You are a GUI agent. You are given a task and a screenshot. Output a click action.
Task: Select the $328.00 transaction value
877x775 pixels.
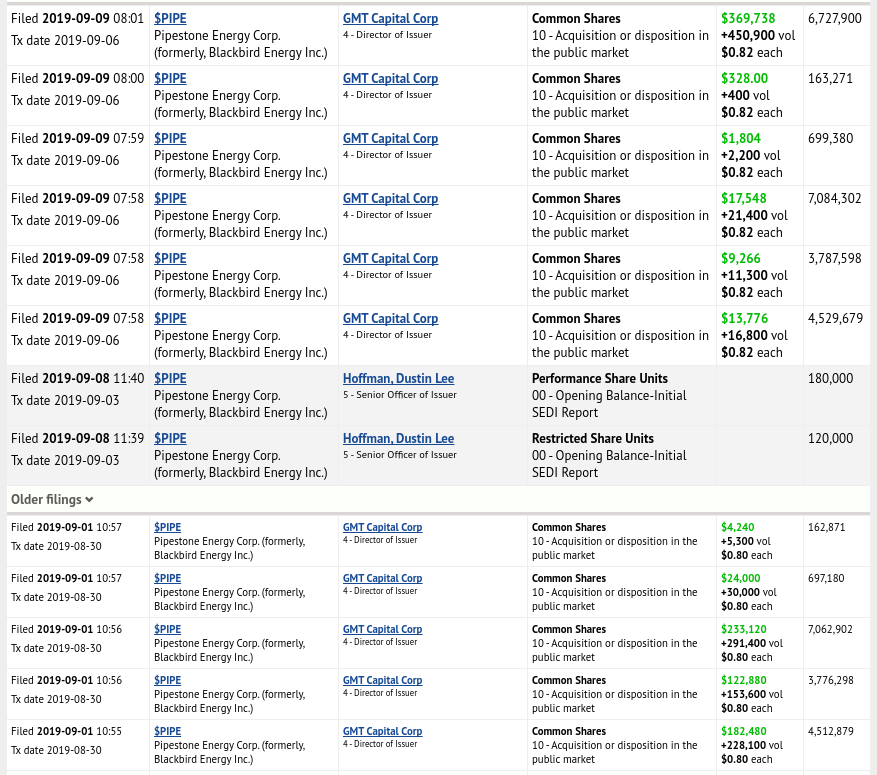pyautogui.click(x=744, y=78)
